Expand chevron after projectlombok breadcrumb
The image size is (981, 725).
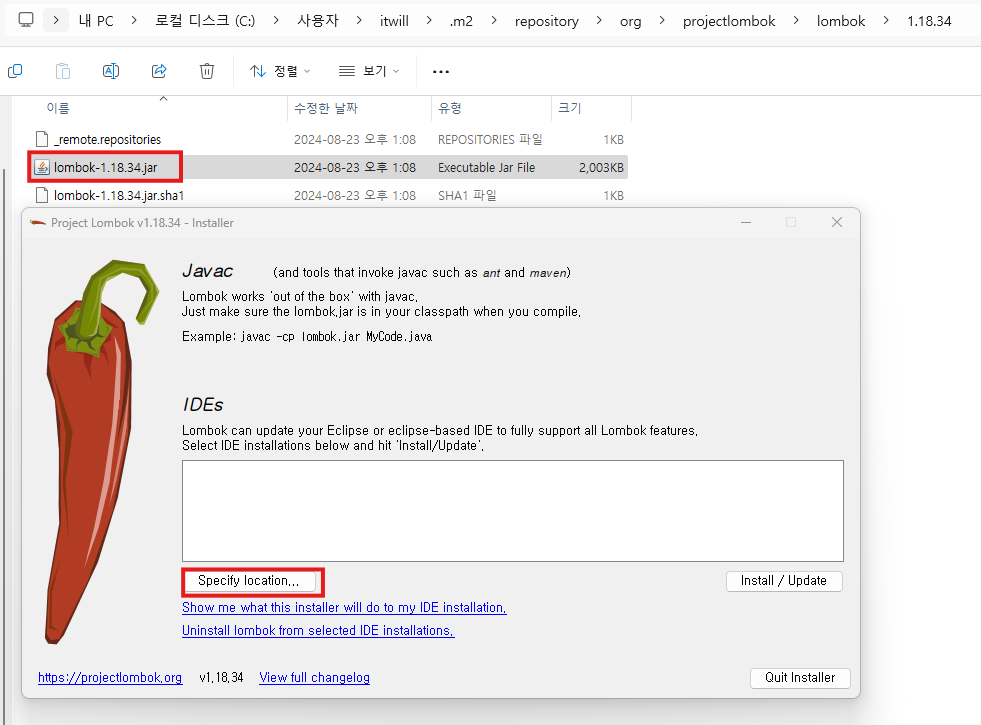796,20
